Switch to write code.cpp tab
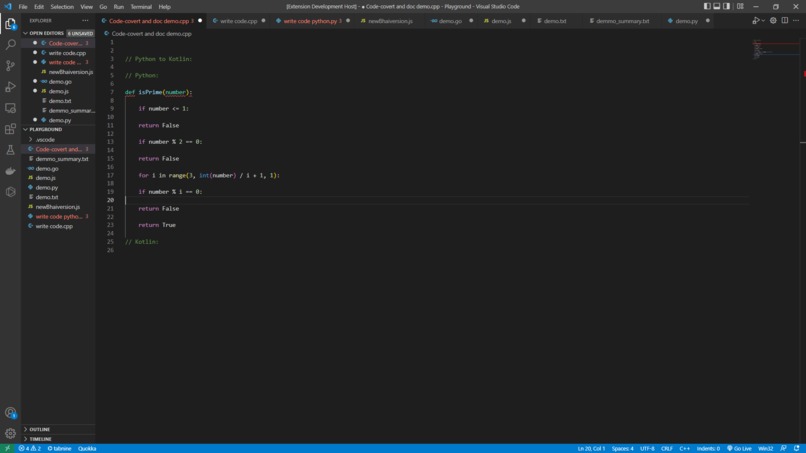Viewport: 806px width, 453px height. click(x=239, y=21)
